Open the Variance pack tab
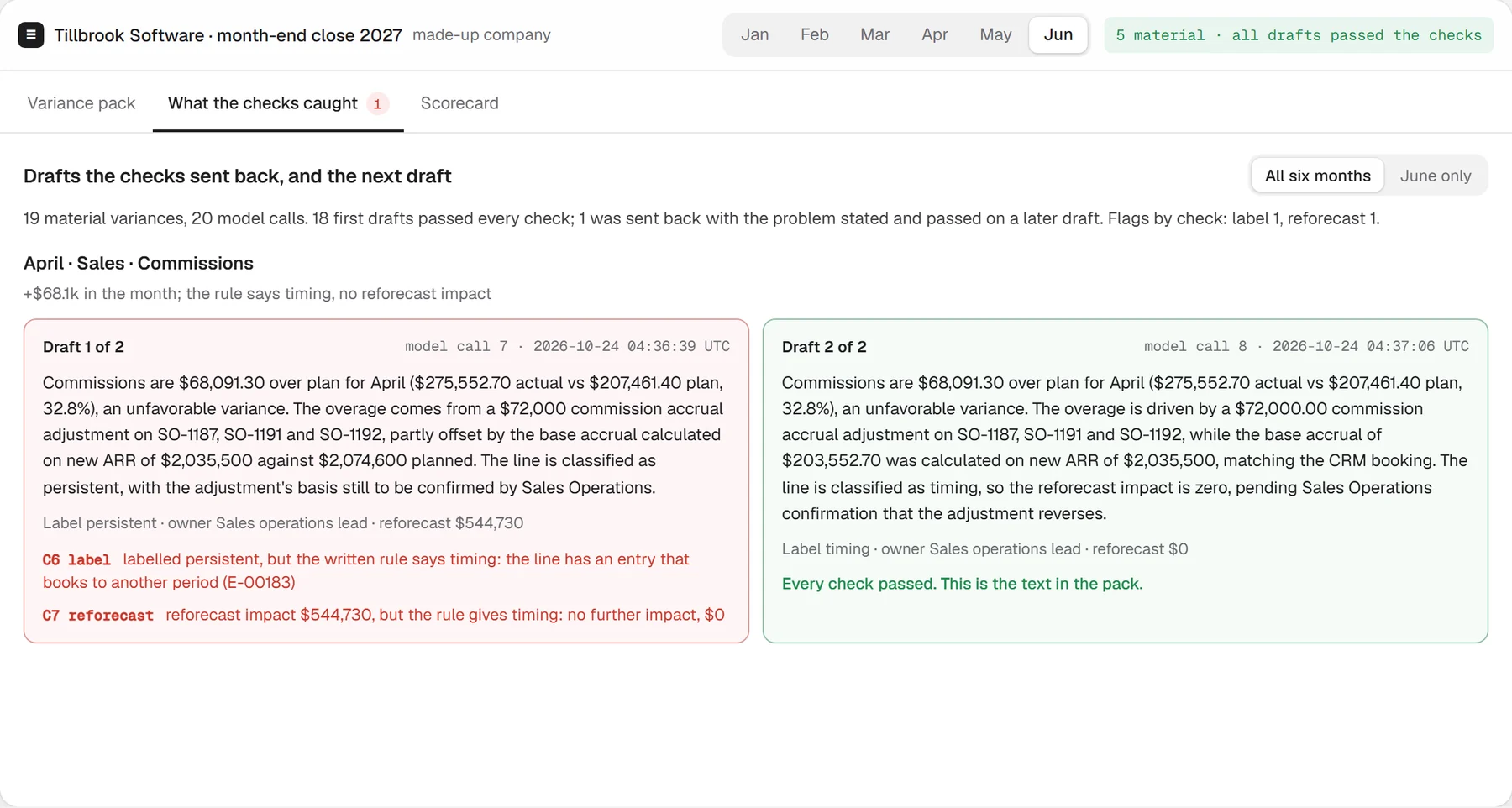 81,103
